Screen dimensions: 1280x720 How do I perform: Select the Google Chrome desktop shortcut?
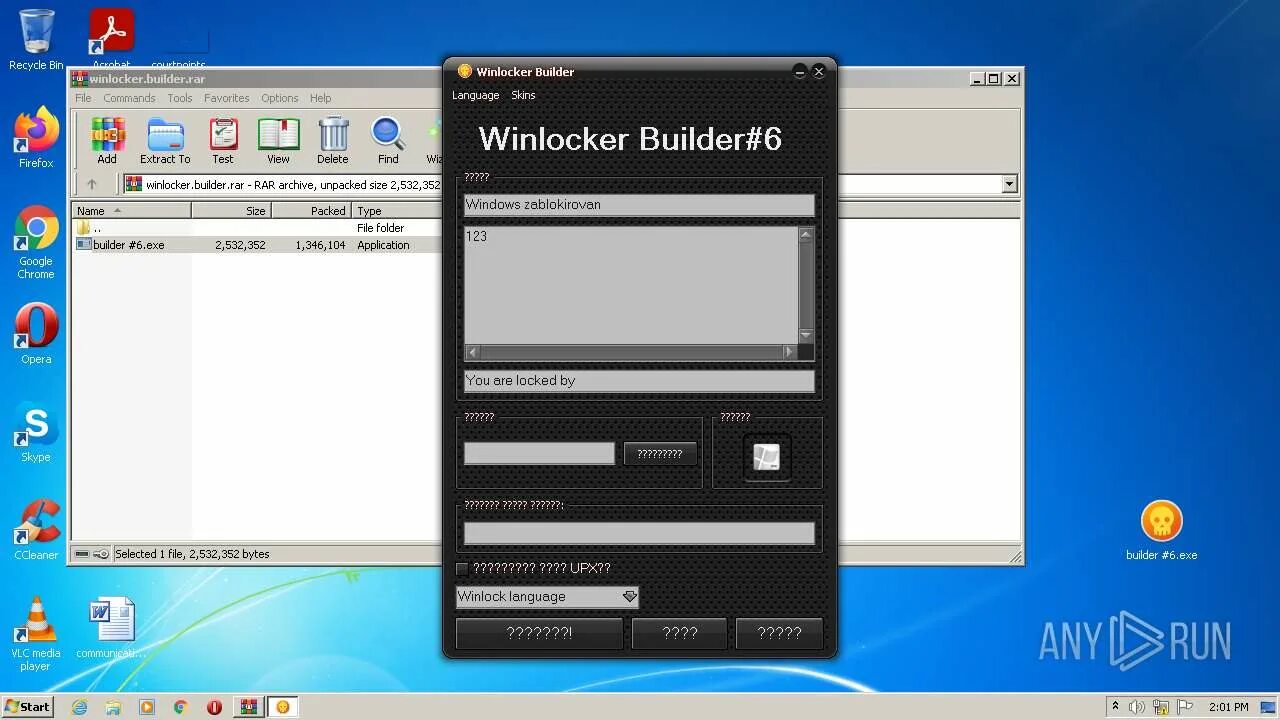[36, 243]
